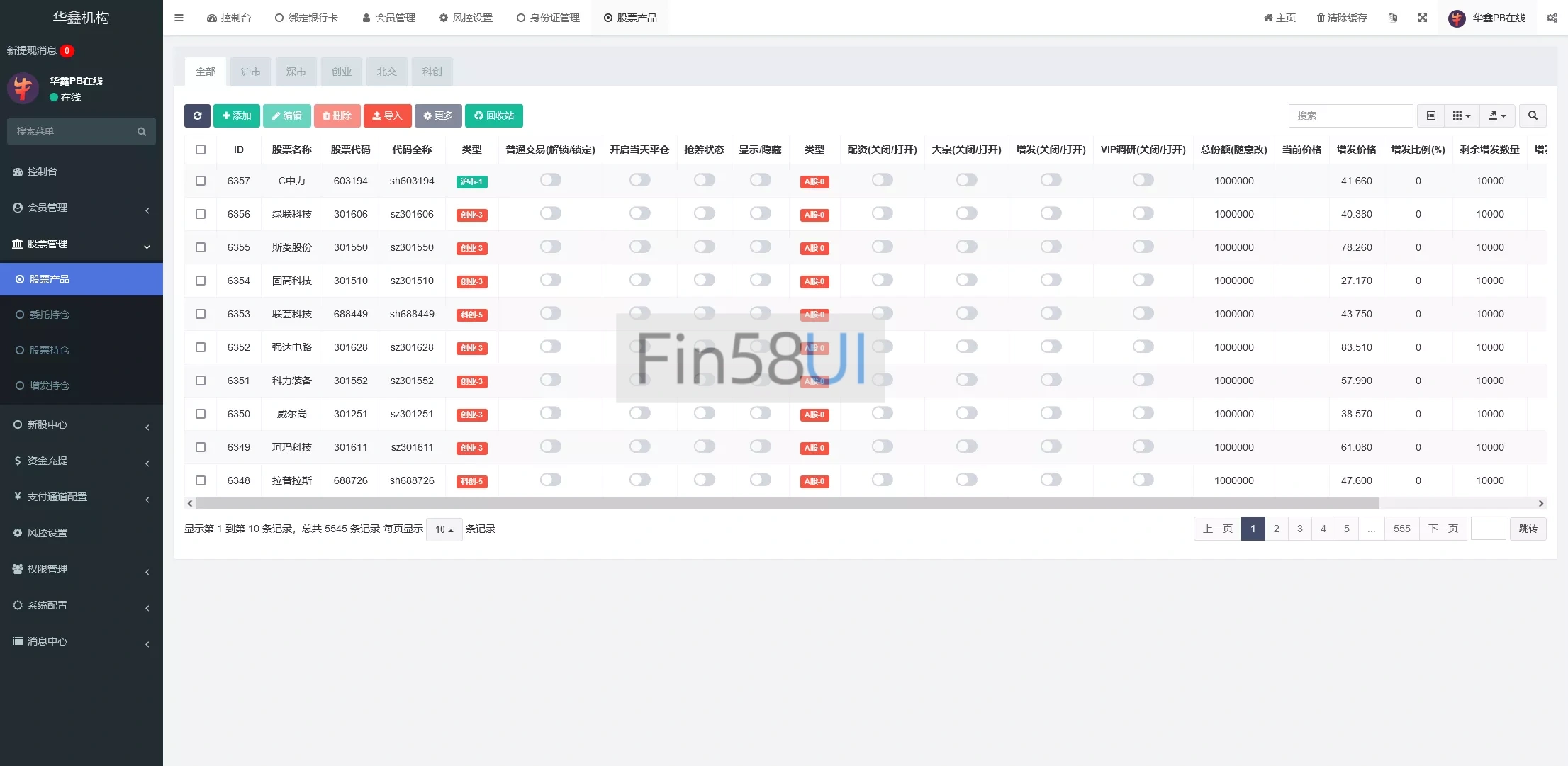The image size is (1568, 766).
Task: Click the magnifier search icon at table right
Action: [x=1533, y=116]
